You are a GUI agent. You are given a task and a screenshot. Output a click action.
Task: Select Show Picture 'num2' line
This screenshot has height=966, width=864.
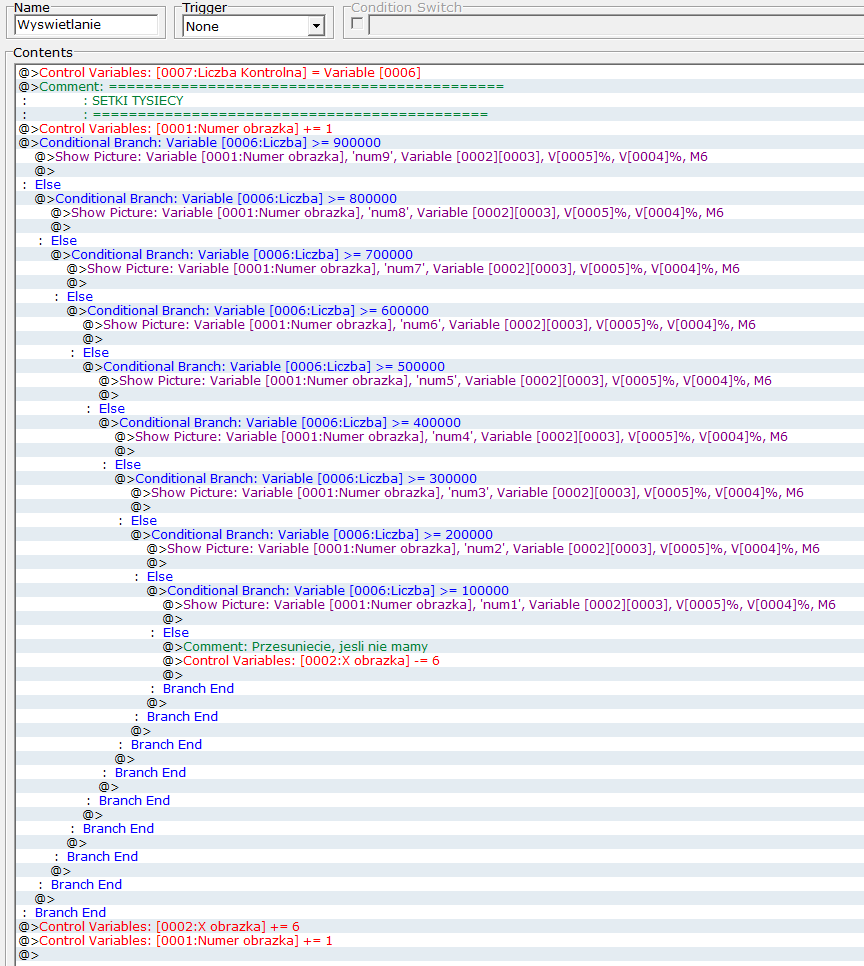tap(483, 549)
